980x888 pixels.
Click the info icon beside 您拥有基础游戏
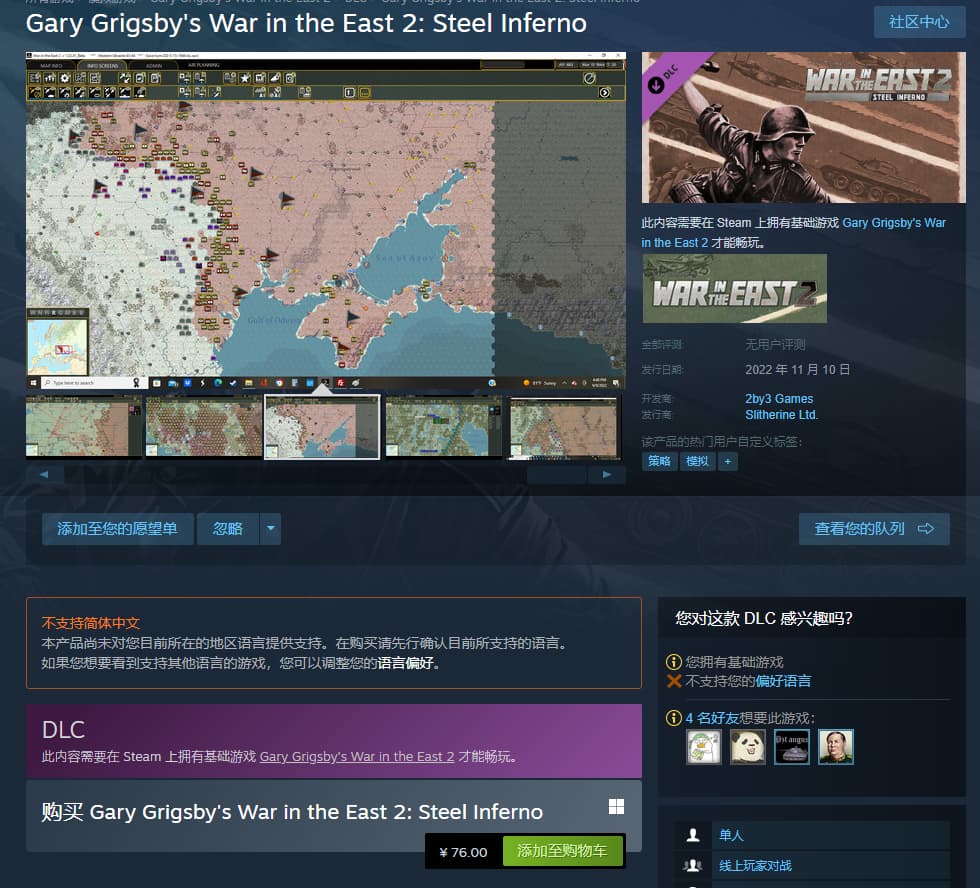click(x=674, y=661)
